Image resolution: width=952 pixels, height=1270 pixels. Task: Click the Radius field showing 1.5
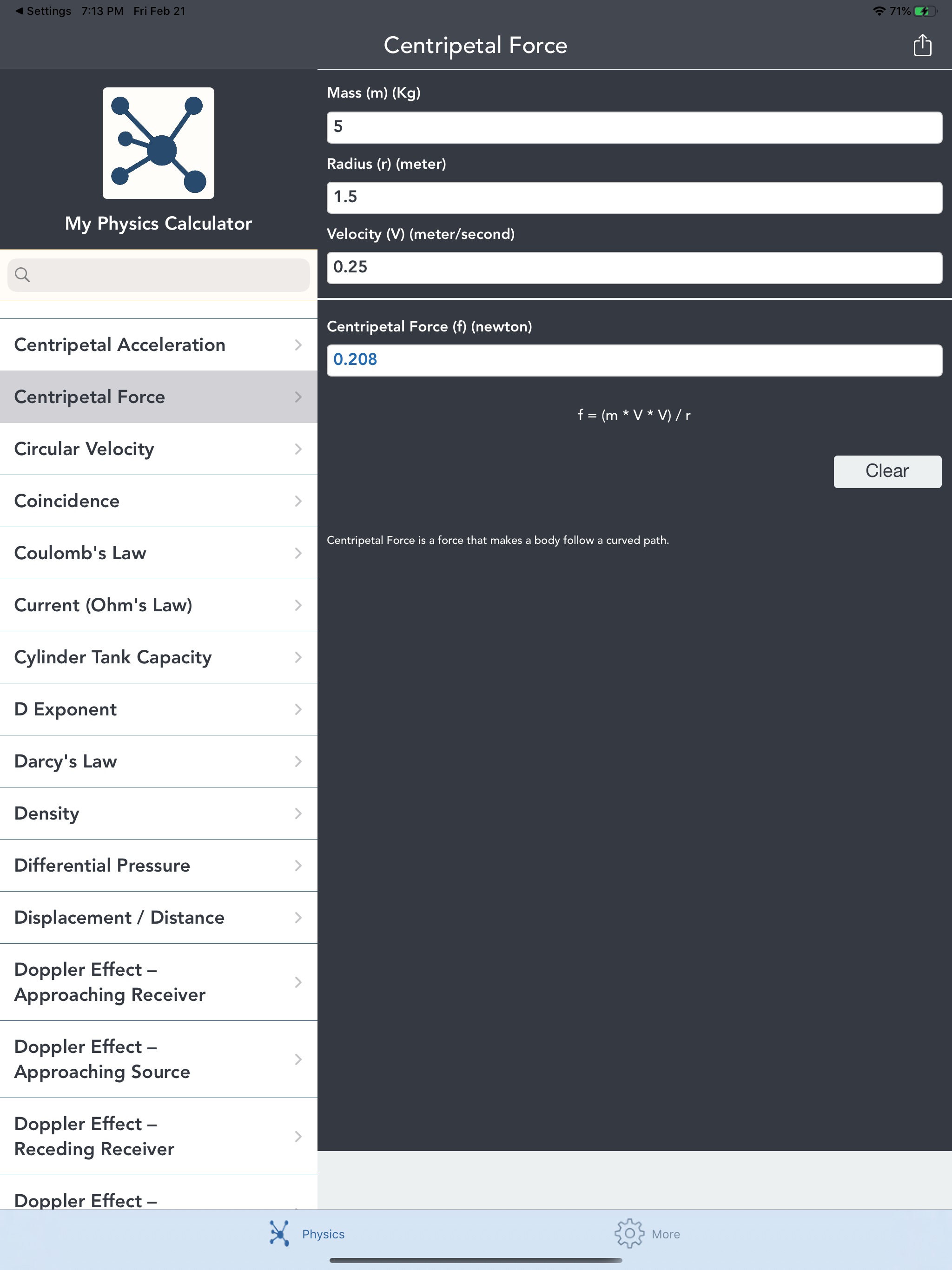(634, 198)
